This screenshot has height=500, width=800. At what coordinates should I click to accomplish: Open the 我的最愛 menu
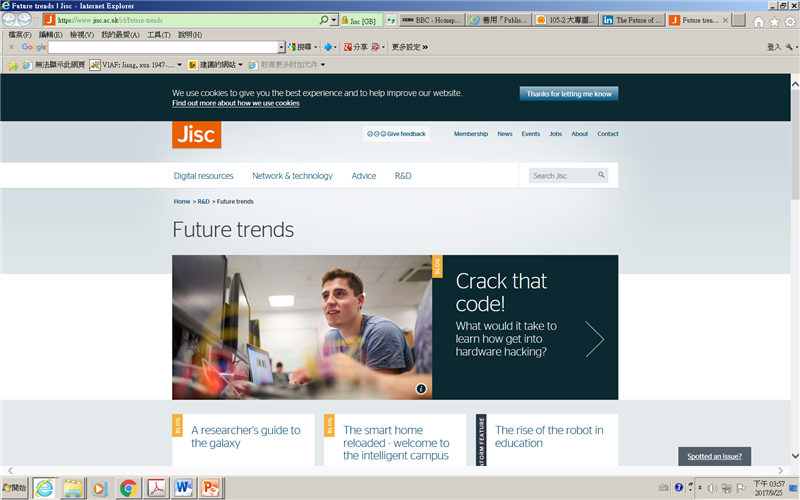tap(115, 34)
